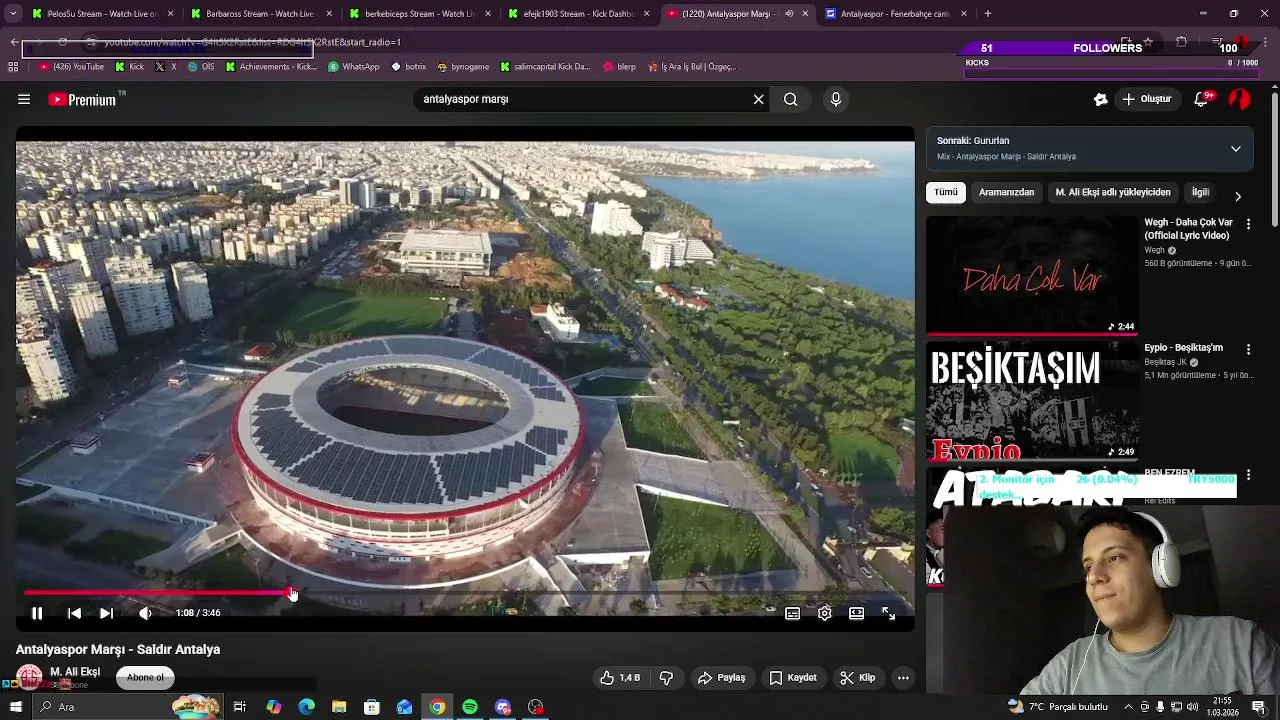Open a new browser tab
1280x720 pixels.
(x=988, y=14)
